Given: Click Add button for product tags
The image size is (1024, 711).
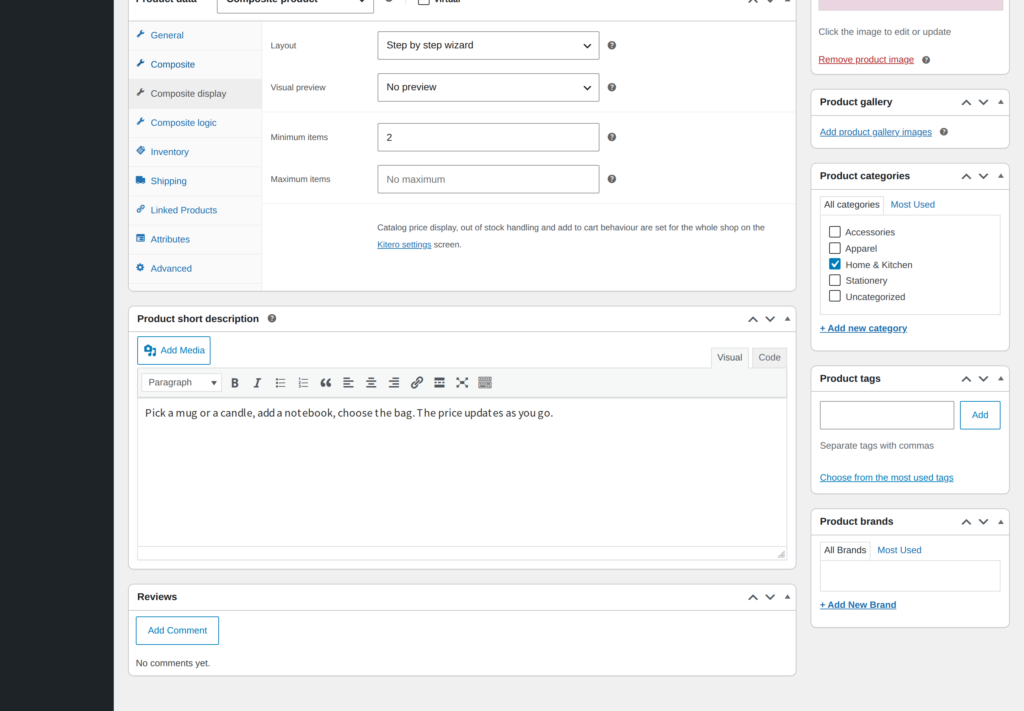Looking at the screenshot, I should tap(980, 415).
